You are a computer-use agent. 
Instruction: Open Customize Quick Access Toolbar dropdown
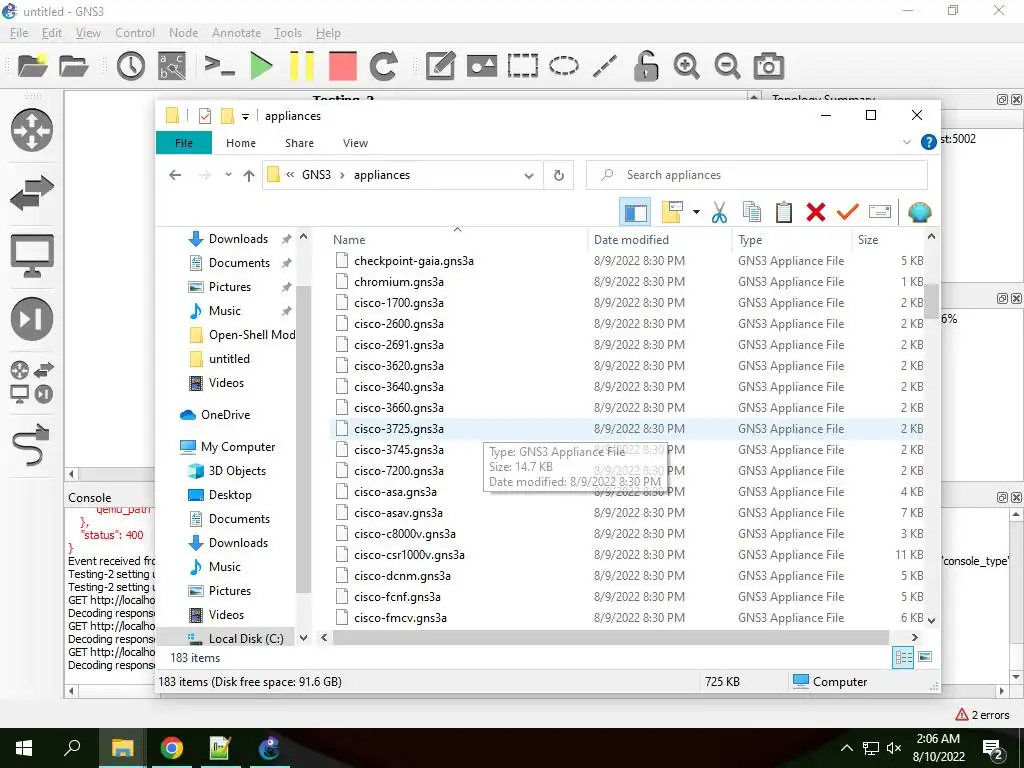tap(245, 117)
